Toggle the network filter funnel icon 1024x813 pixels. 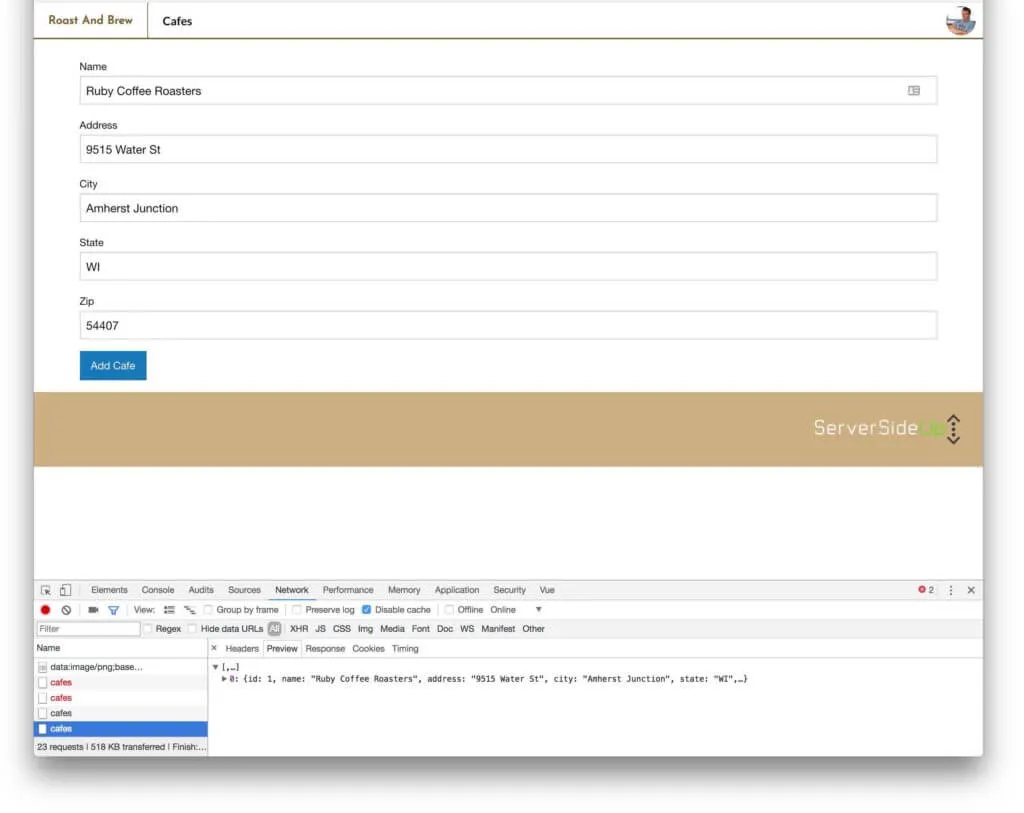[x=114, y=609]
